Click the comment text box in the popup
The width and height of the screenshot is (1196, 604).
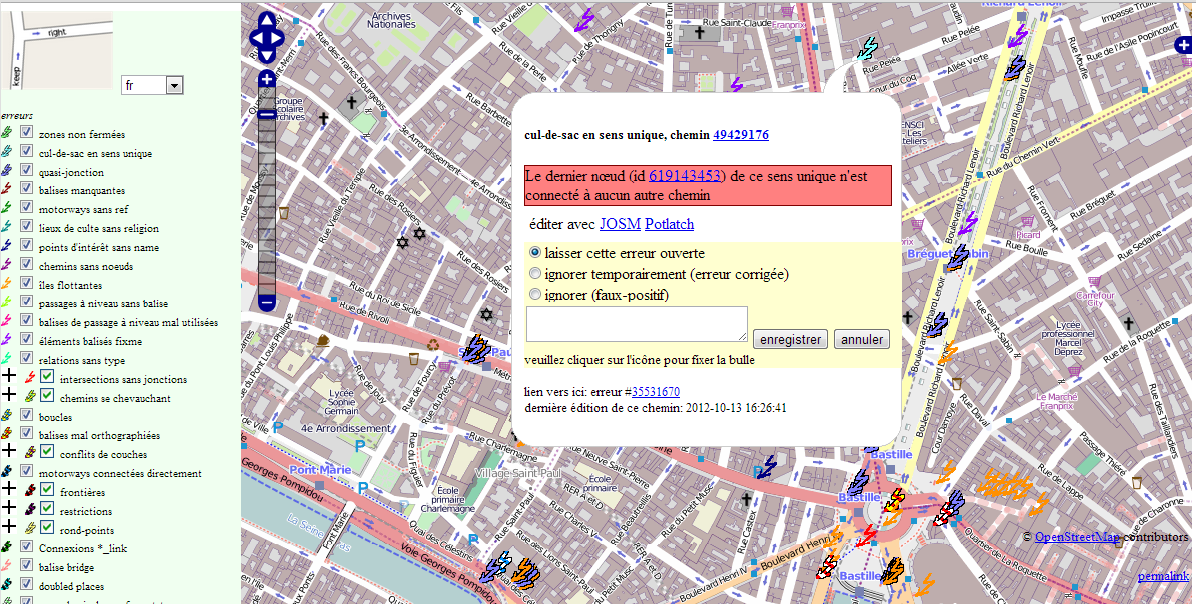636,324
